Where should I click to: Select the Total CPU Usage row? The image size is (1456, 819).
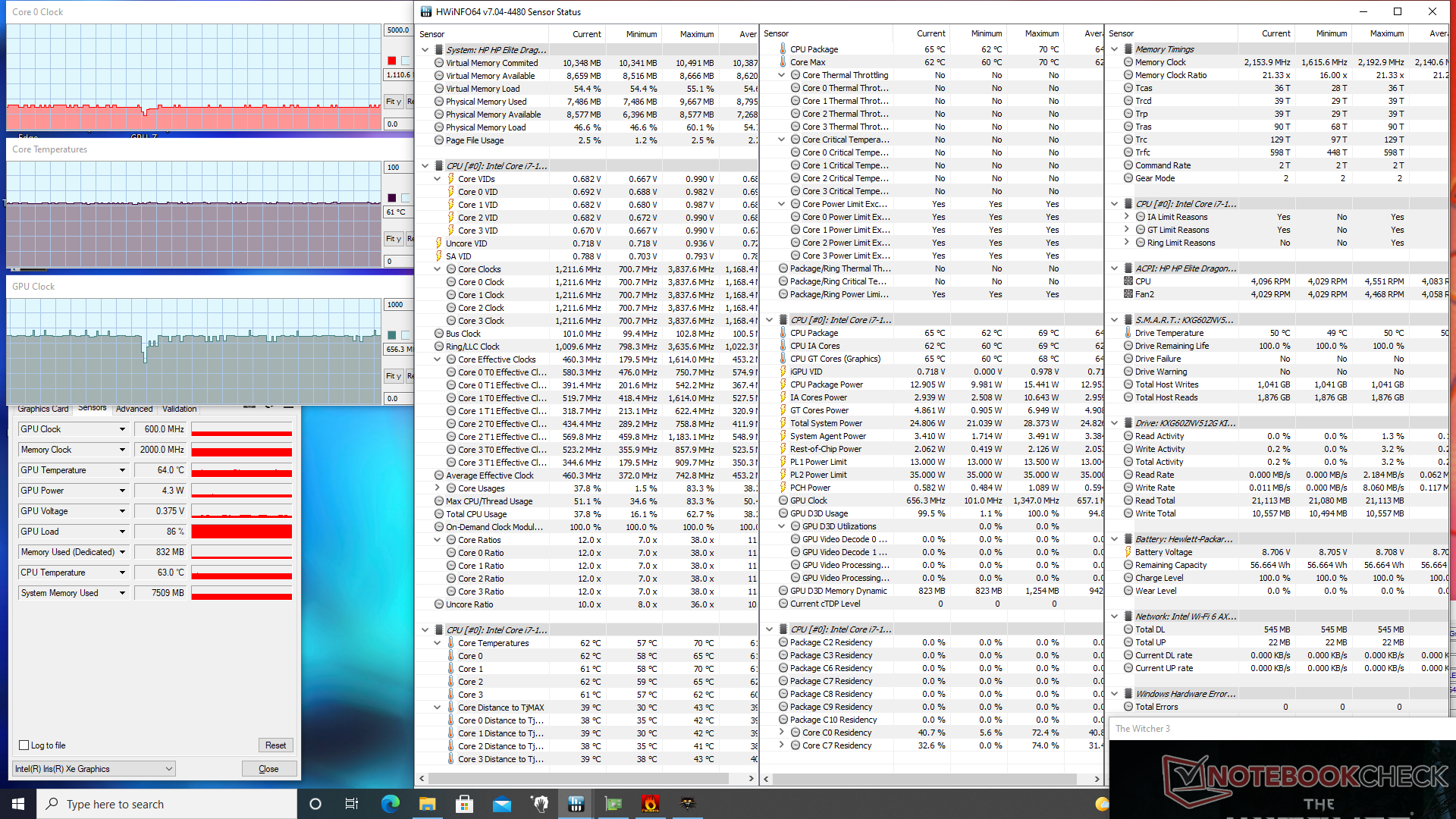tap(588, 514)
